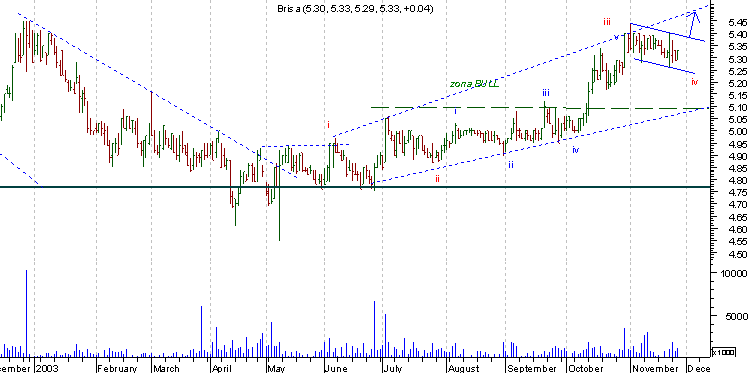Select the "May" month label
Image resolution: width=751 pixels, height=373 pixels.
(x=276, y=369)
